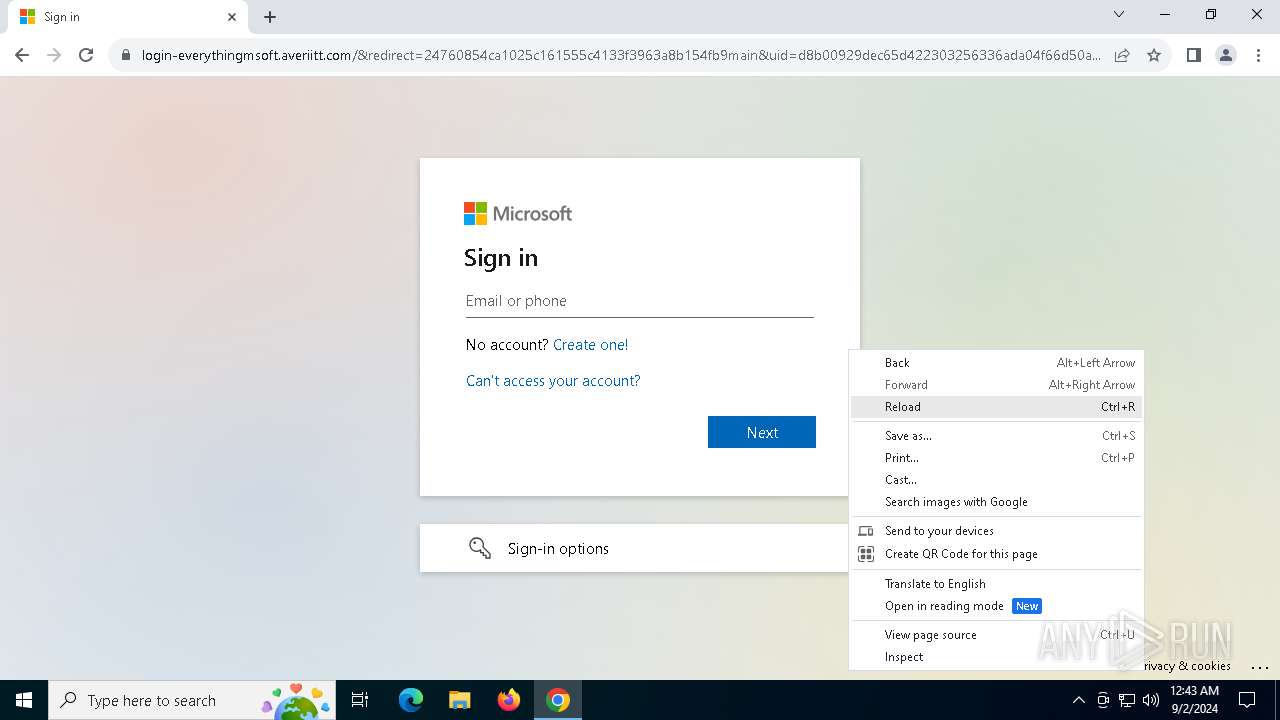Screen dimensions: 1280x720
Task: Select Print... in context menu
Action: click(x=996, y=458)
